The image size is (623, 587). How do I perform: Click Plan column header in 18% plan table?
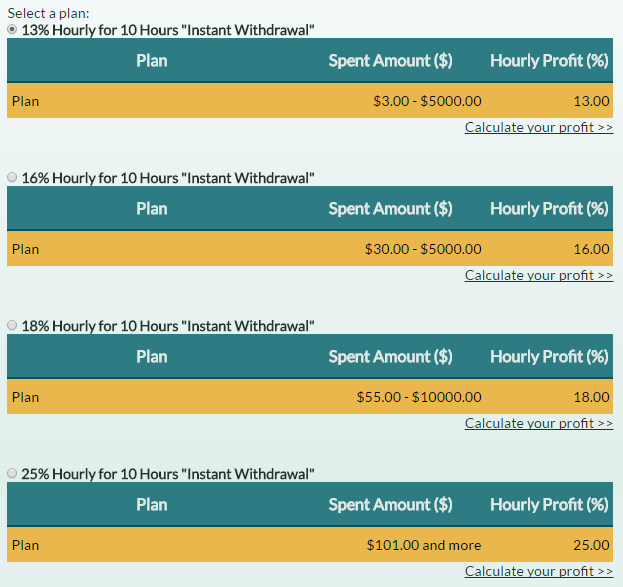[152, 357]
